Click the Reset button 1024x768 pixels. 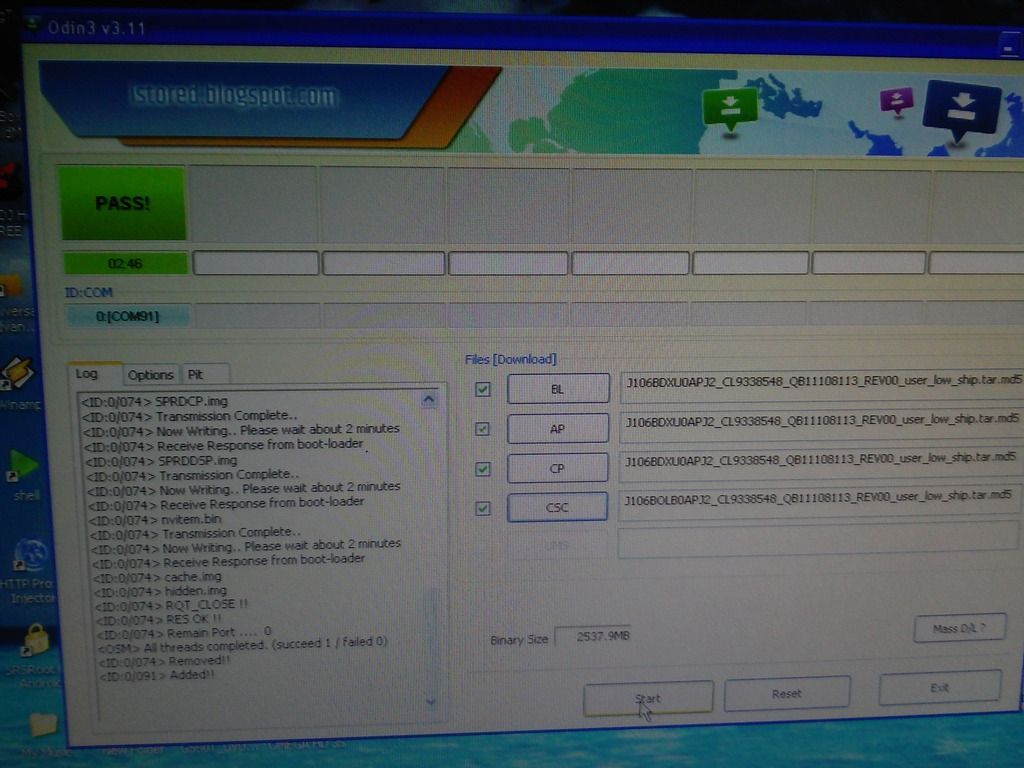(786, 693)
